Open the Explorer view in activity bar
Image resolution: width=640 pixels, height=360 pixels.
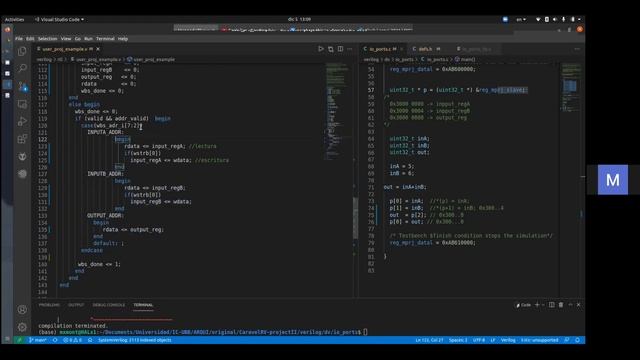[22, 51]
